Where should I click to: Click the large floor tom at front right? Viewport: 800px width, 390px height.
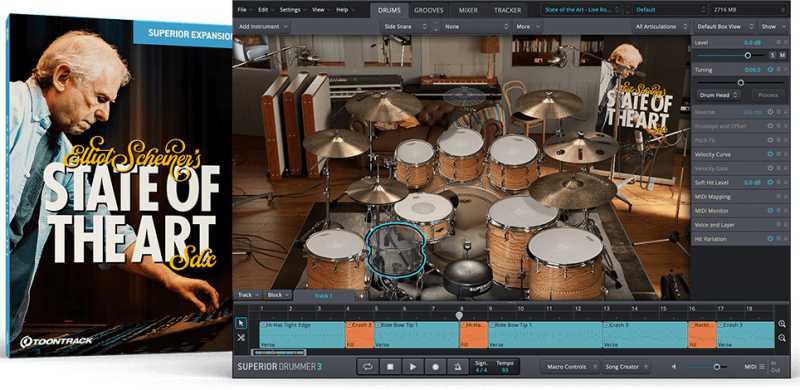(x=565, y=263)
